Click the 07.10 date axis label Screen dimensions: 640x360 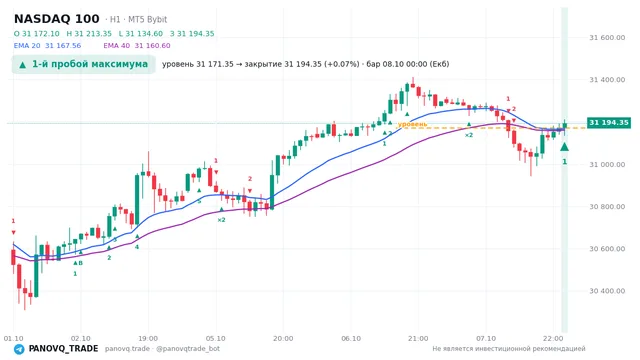coord(486,339)
